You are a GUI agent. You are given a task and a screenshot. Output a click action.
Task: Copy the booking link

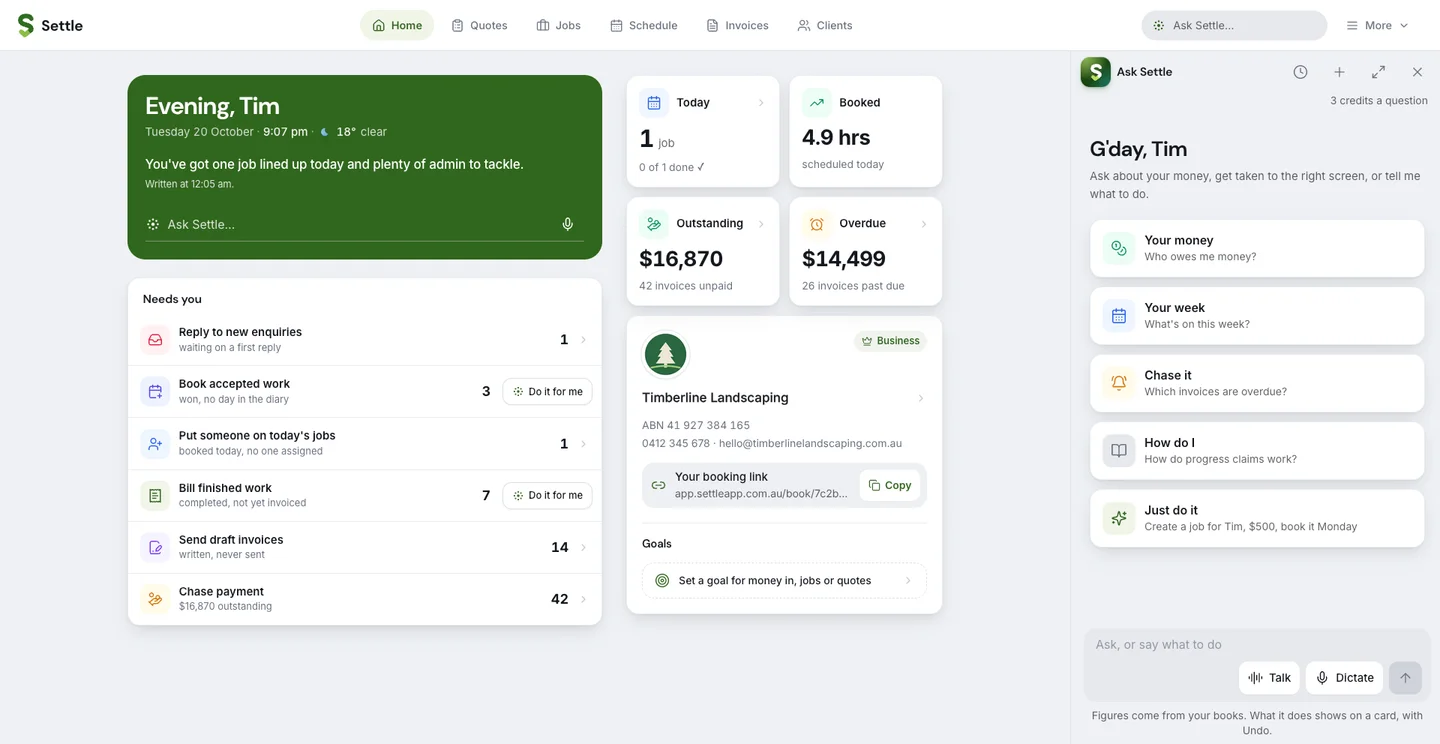pos(889,485)
